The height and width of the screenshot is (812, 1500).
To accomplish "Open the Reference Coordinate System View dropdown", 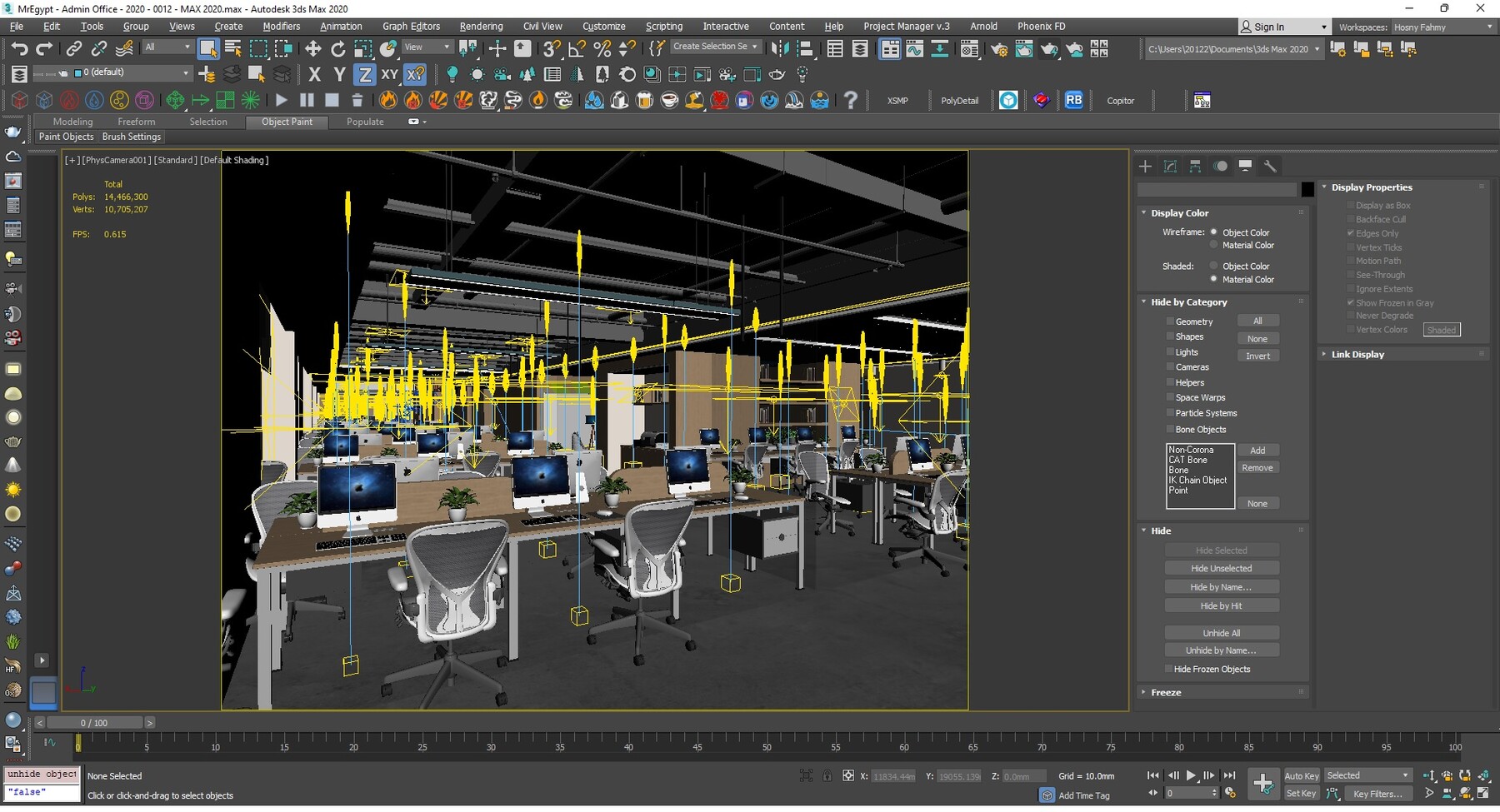I will pos(427,47).
